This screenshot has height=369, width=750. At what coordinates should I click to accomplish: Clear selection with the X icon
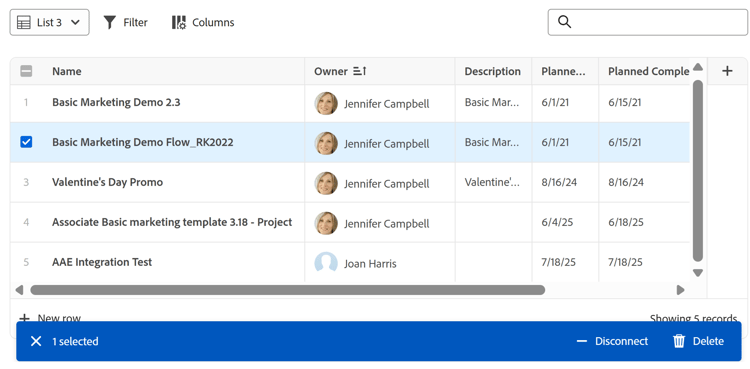coord(36,341)
